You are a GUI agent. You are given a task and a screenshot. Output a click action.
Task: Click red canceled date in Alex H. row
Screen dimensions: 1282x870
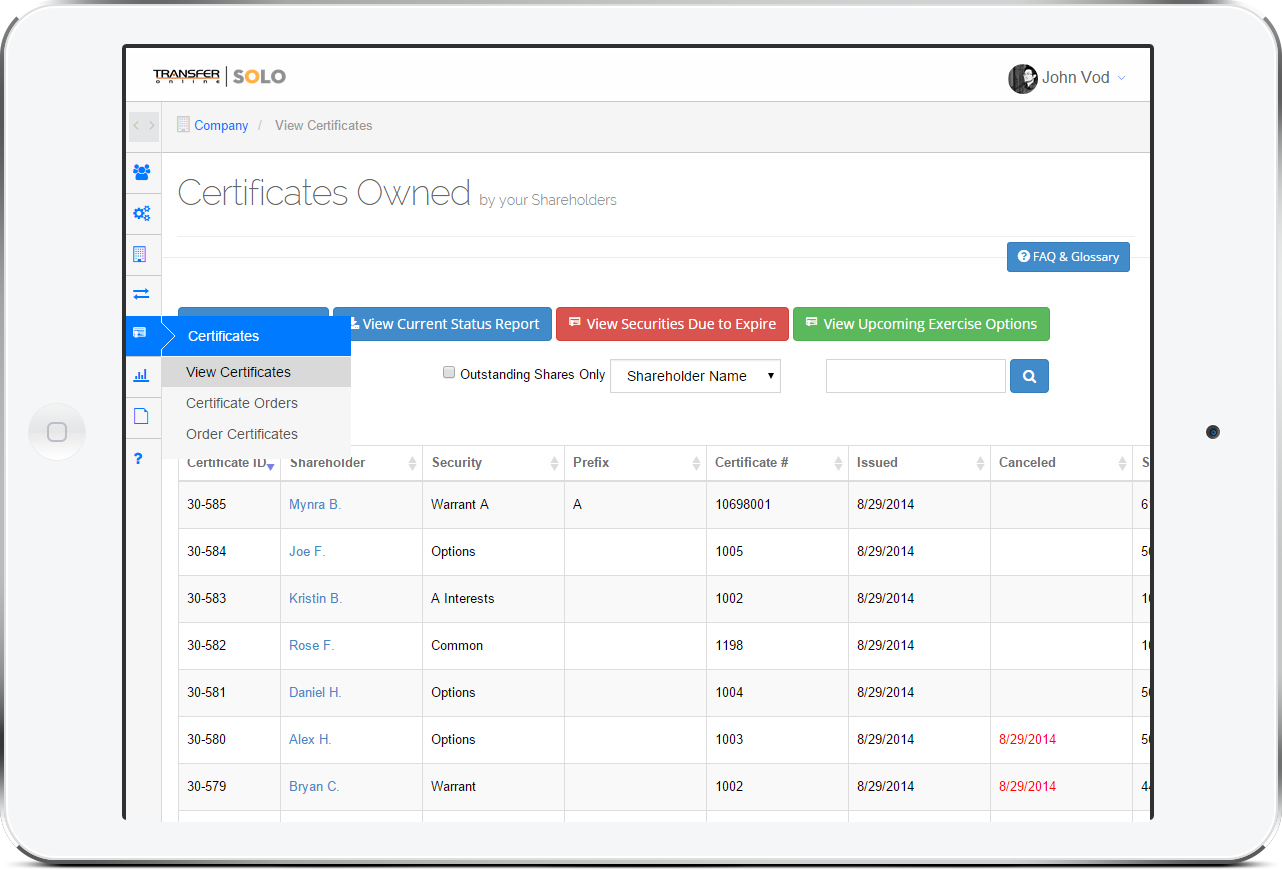coord(1027,740)
